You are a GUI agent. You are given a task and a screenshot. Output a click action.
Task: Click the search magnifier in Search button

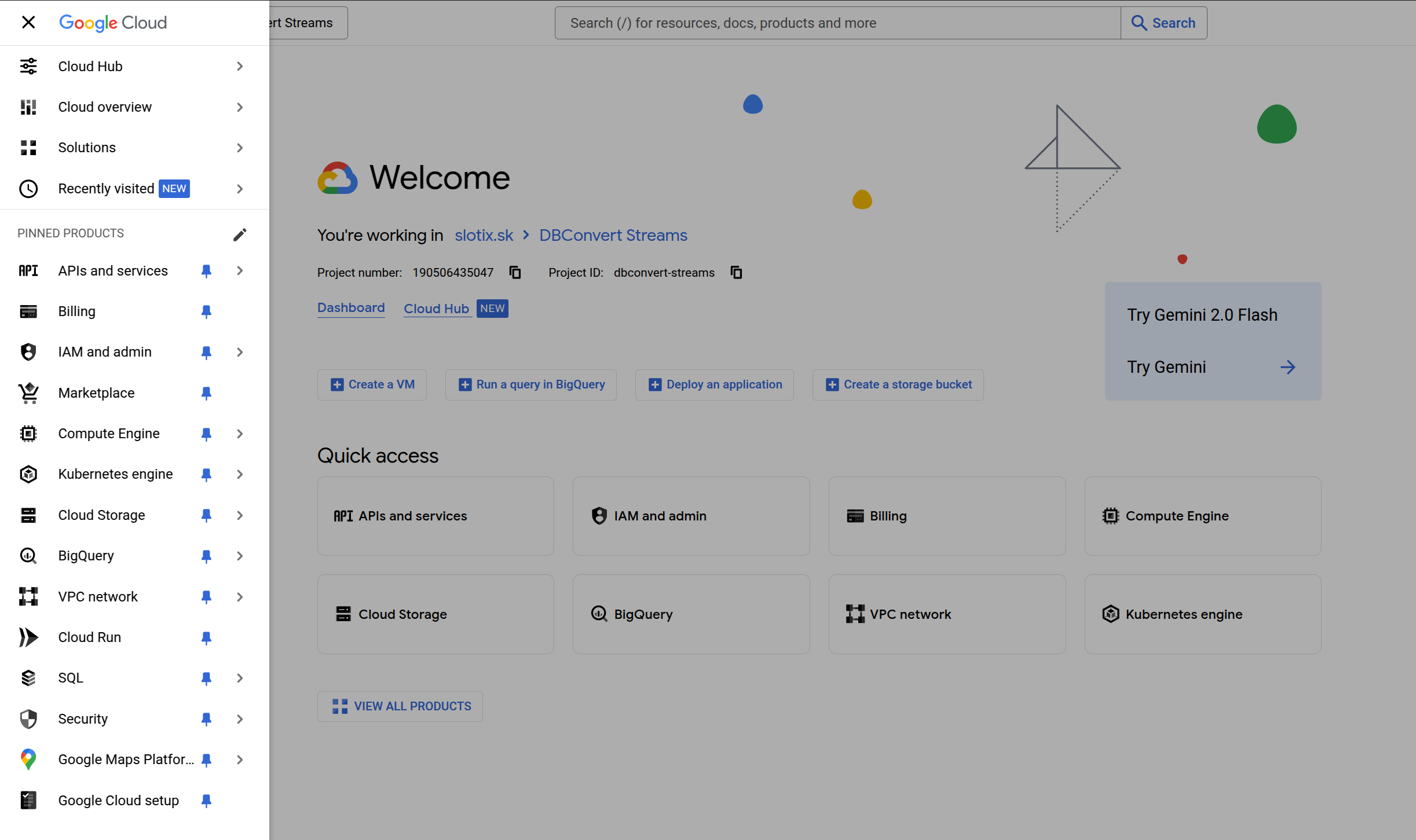tap(1140, 23)
